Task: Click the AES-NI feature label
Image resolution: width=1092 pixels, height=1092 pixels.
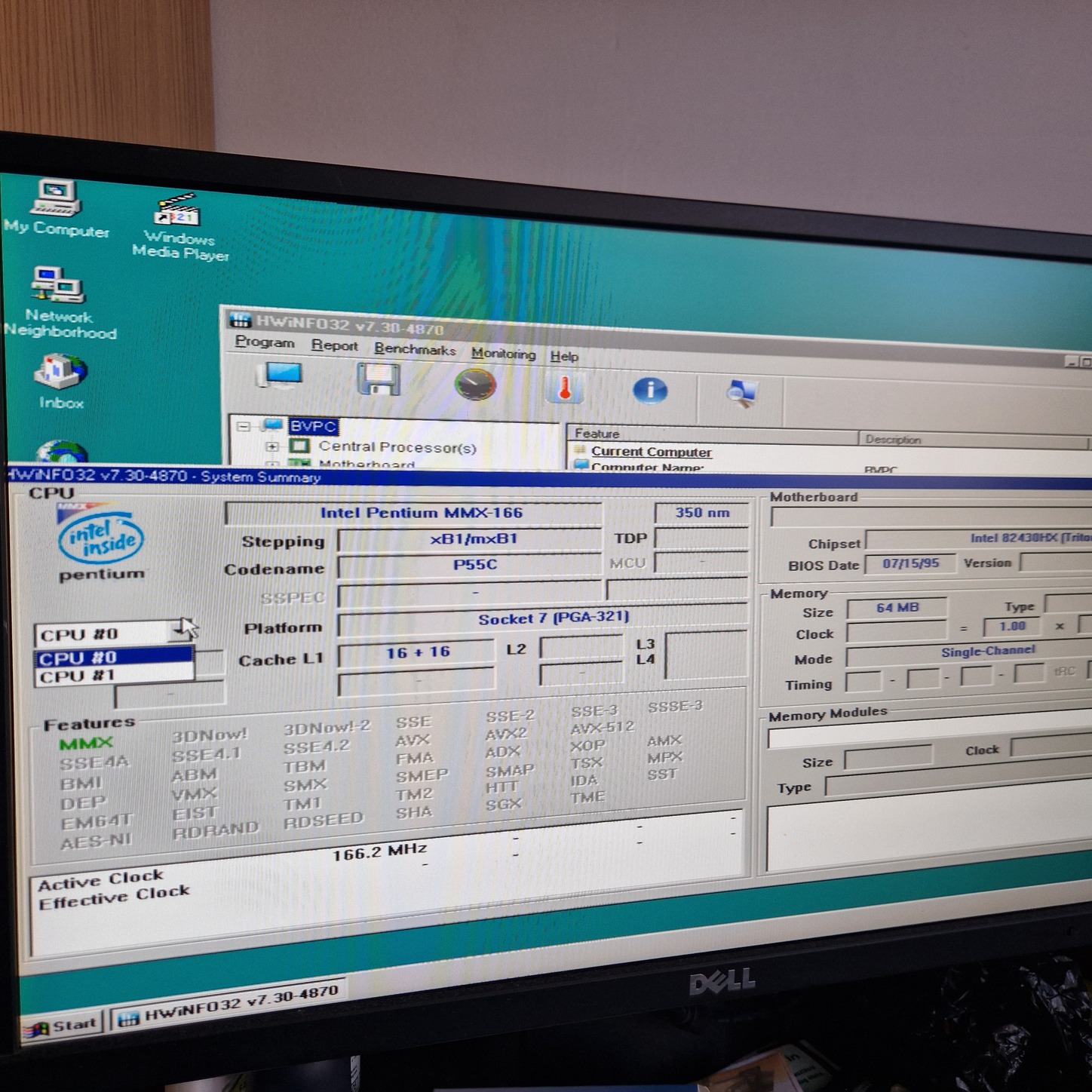Action: 95,840
